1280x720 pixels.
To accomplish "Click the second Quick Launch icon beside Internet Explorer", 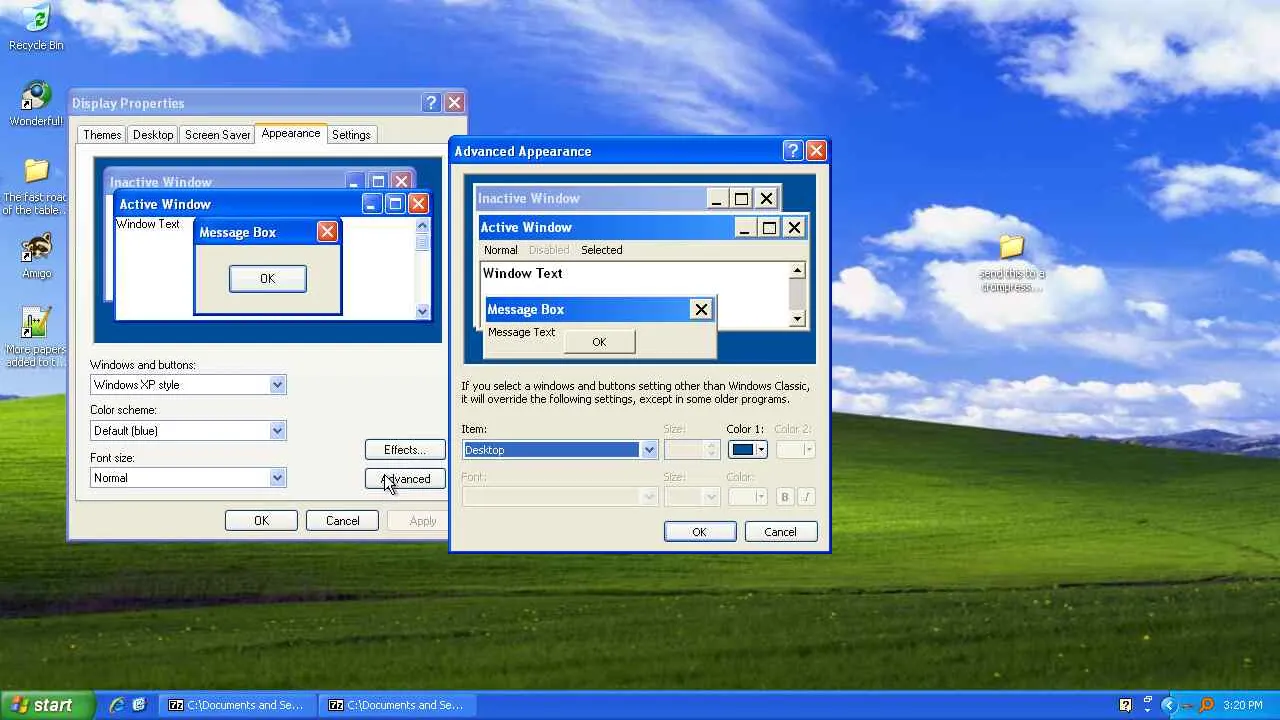I will (x=139, y=705).
